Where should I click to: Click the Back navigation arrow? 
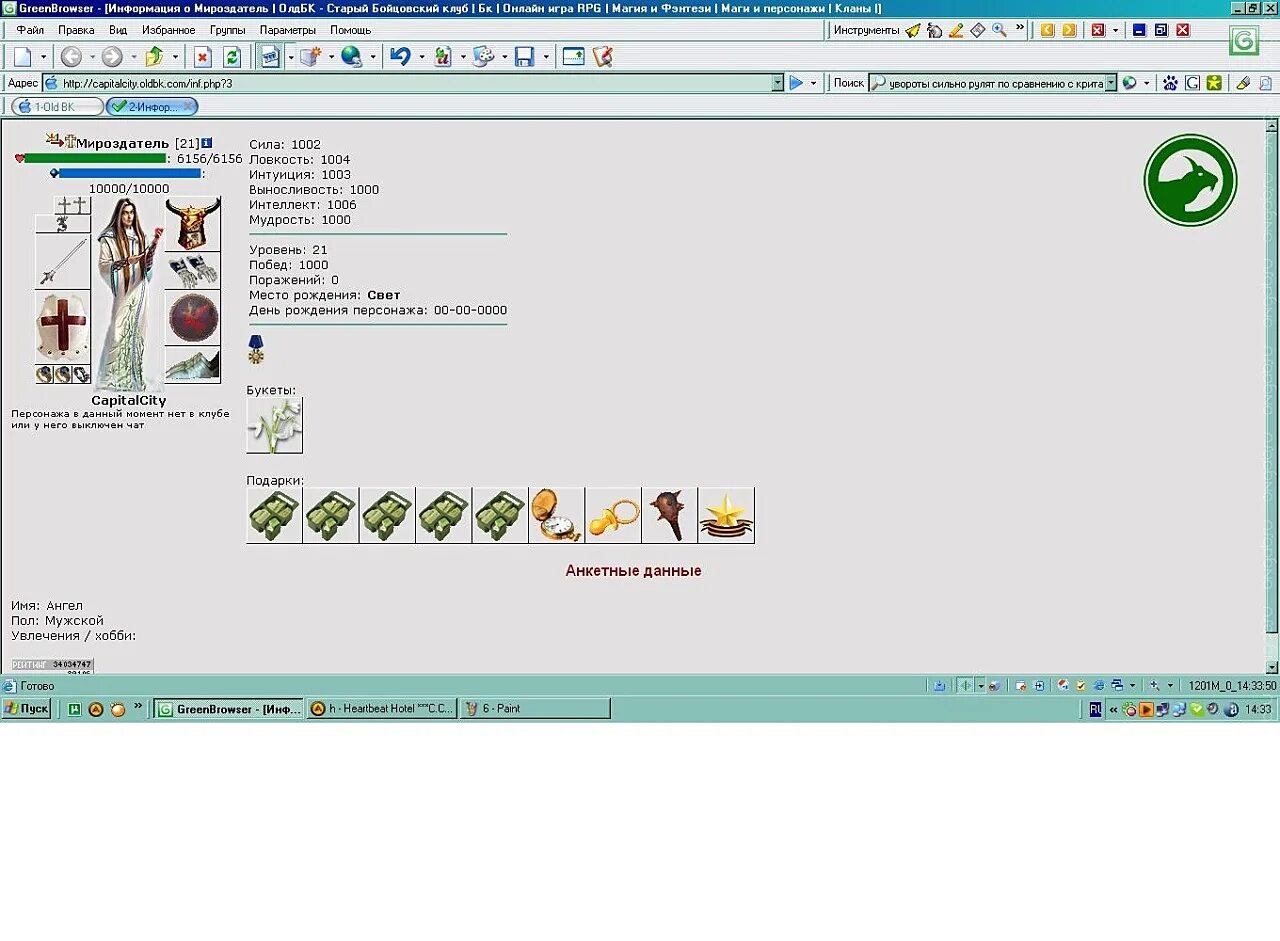(71, 57)
